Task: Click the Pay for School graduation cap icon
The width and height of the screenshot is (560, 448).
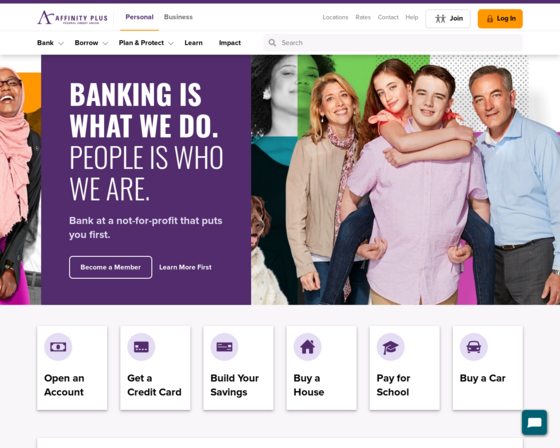Action: [391, 347]
